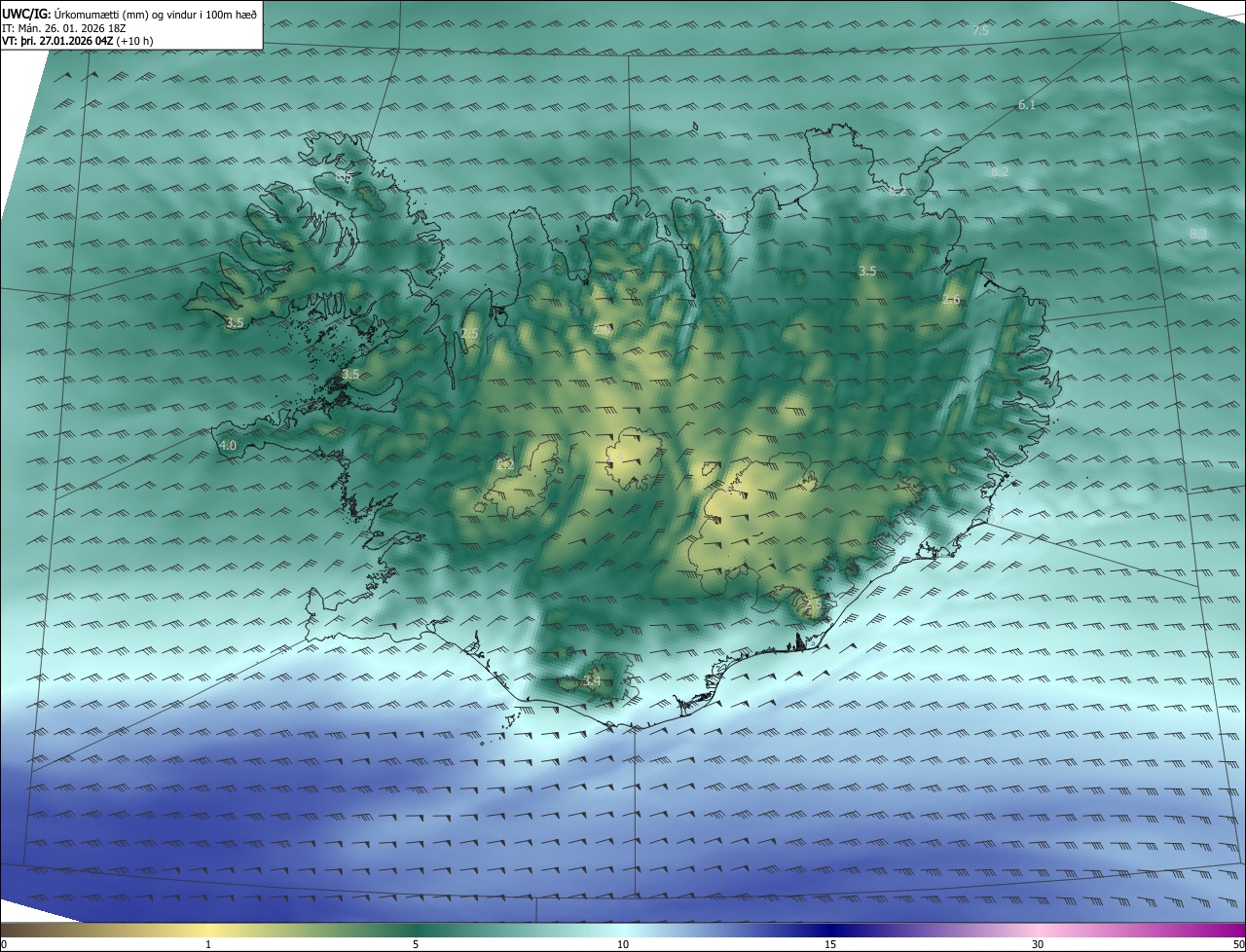
Task: Select the valid time "VT: Þri. 27.01.2026 04Z (+10 h)"
Action: point(77,41)
